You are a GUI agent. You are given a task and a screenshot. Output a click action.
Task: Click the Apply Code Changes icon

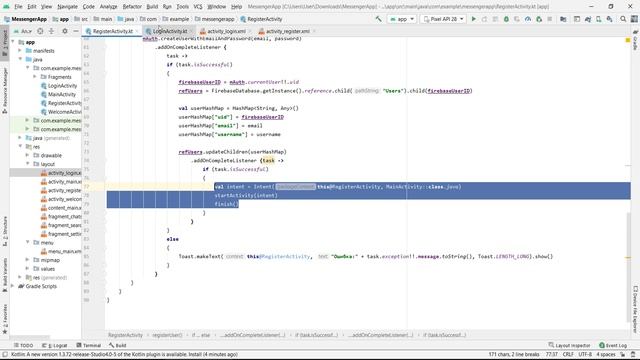coord(495,19)
